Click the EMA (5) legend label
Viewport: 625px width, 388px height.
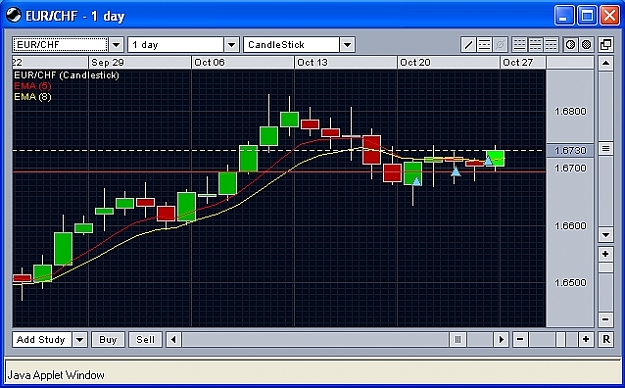[33, 86]
